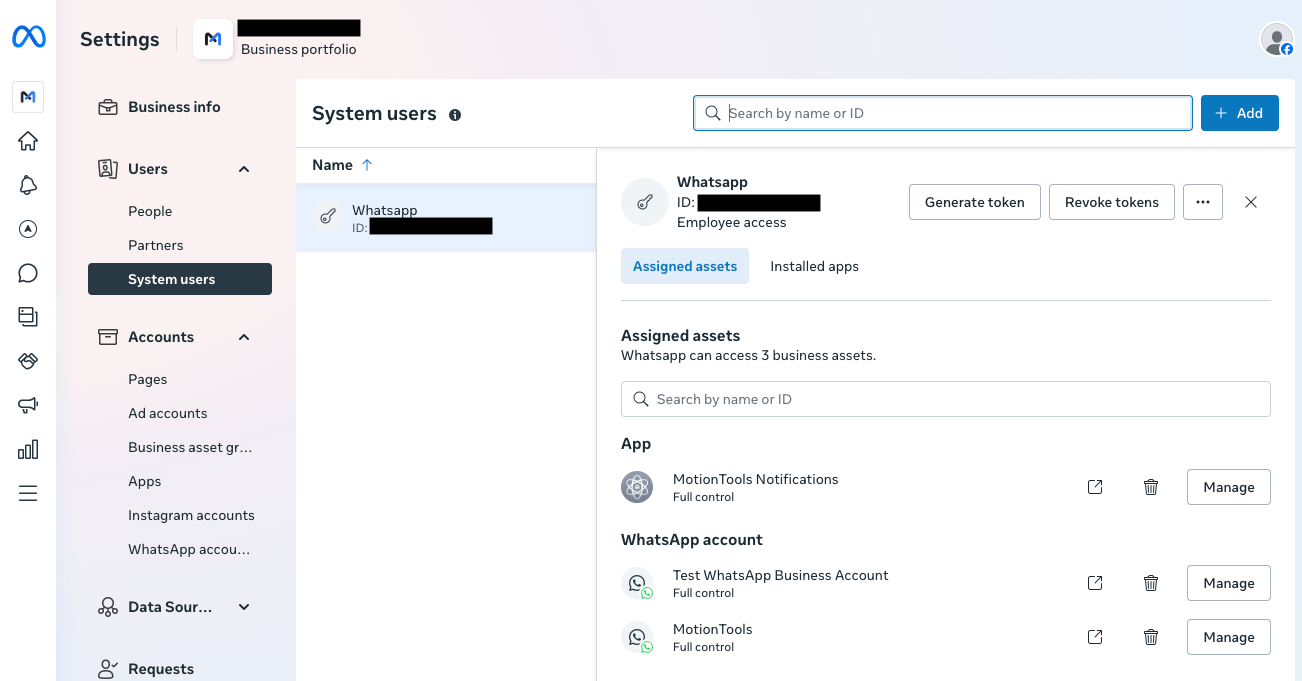This screenshot has height=681, width=1302.
Task: Select System users in sidebar
Action: pos(180,279)
